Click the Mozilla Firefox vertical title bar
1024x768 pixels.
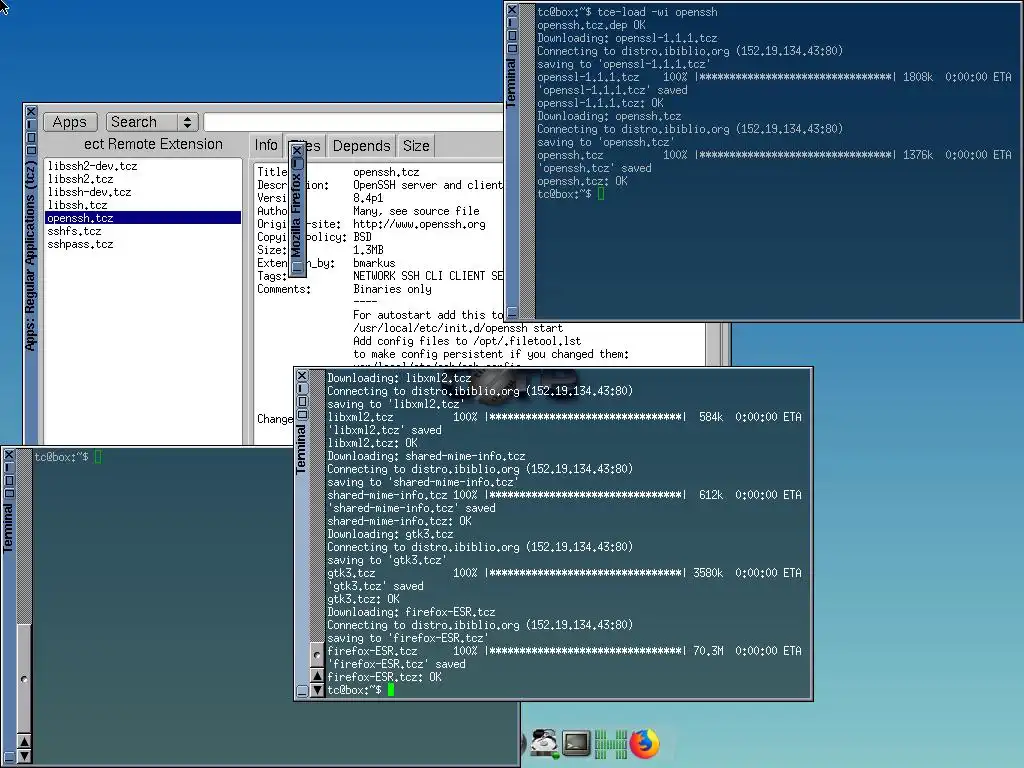click(296, 215)
